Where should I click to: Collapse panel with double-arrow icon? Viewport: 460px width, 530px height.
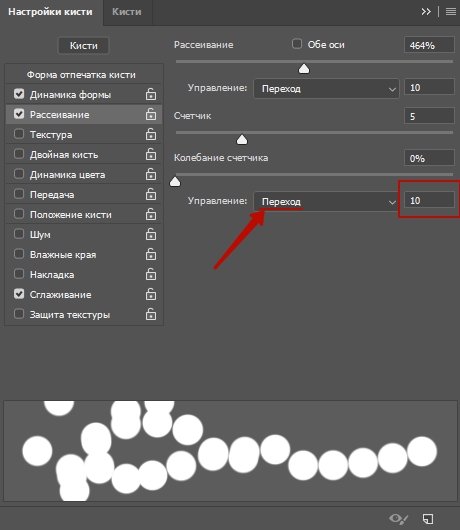(x=426, y=11)
